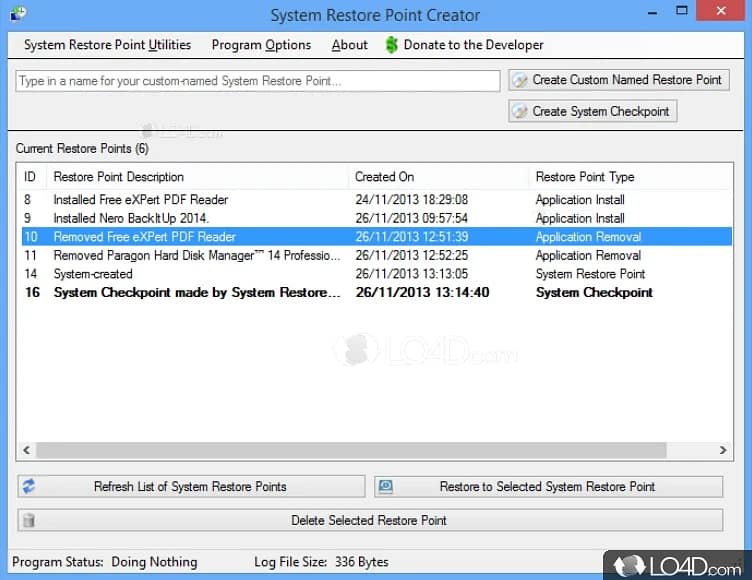Click date 26/11/2013 12:51:39
Viewport: 752px width, 580px height.
coord(411,237)
